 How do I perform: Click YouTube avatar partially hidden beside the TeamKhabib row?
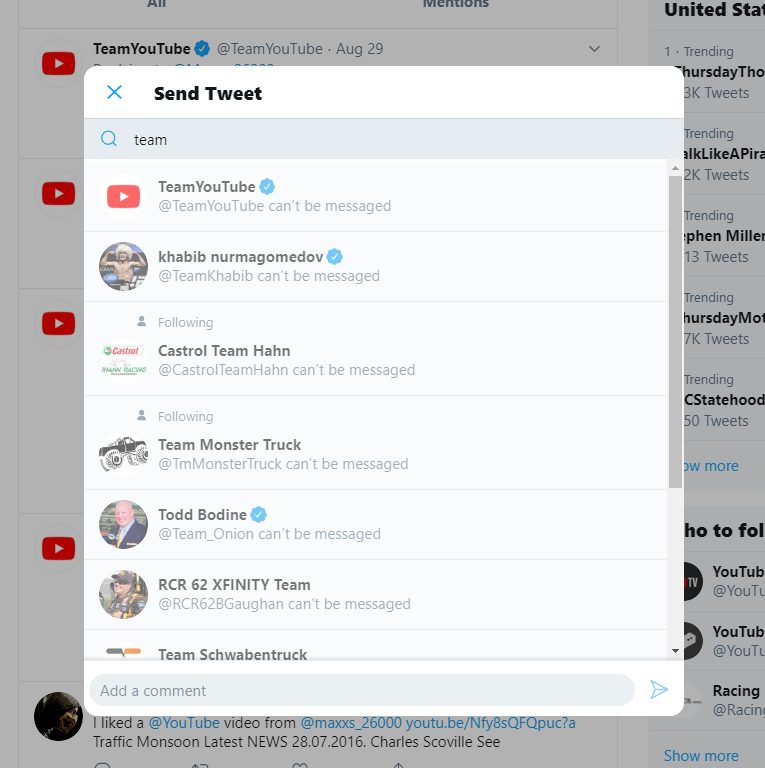point(58,194)
